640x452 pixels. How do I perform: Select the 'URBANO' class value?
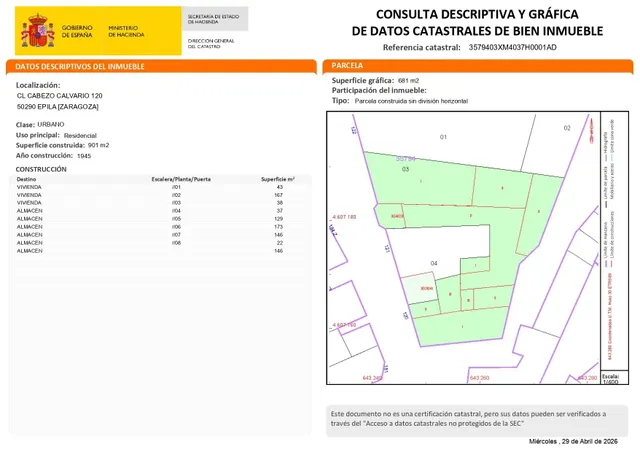[x=51, y=124]
